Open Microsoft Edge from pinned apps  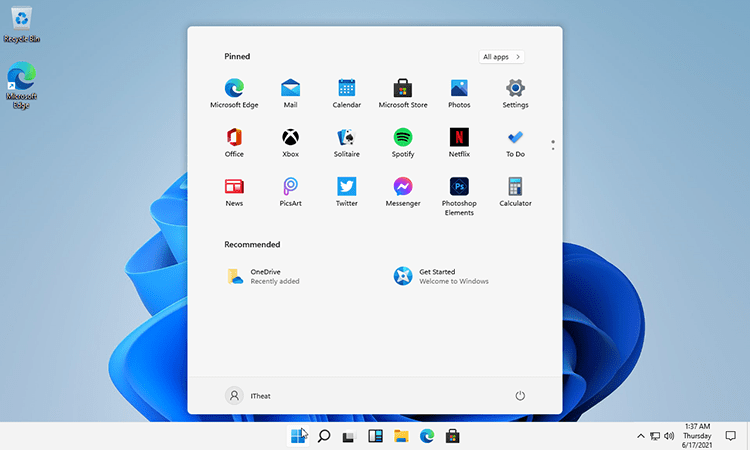(234, 88)
